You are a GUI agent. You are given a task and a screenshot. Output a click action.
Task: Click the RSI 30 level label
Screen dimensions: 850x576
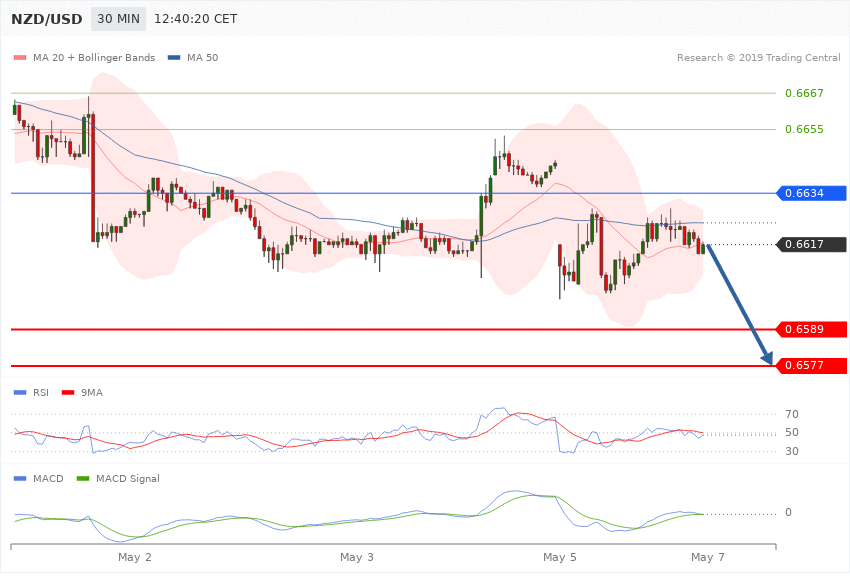coord(791,451)
